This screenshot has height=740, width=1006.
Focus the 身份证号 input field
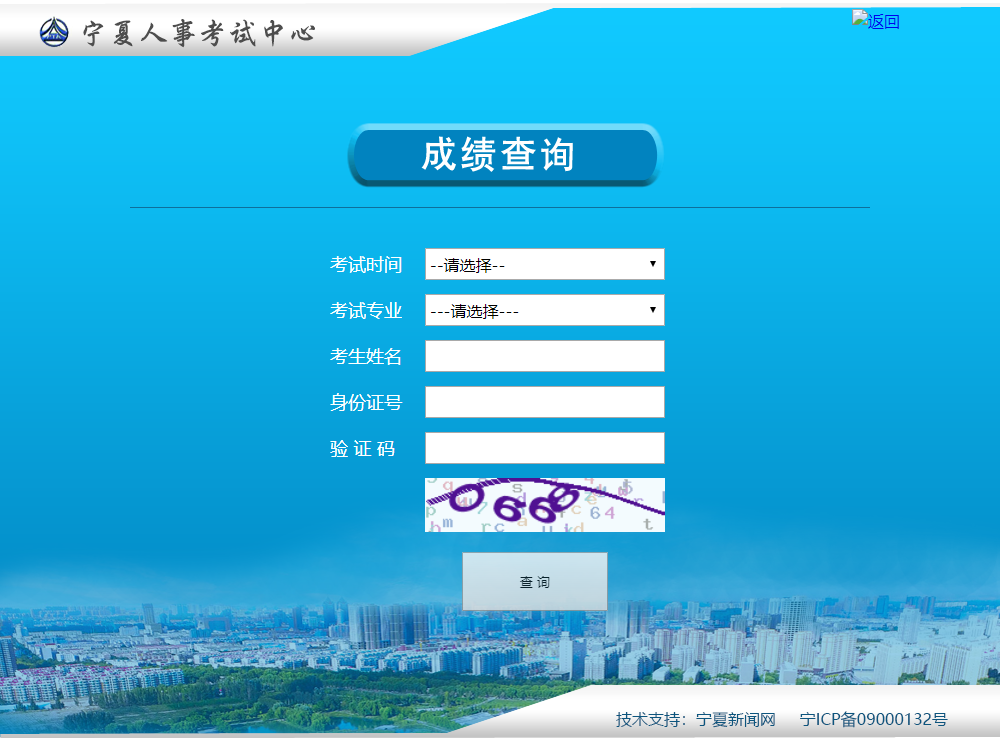(x=545, y=402)
